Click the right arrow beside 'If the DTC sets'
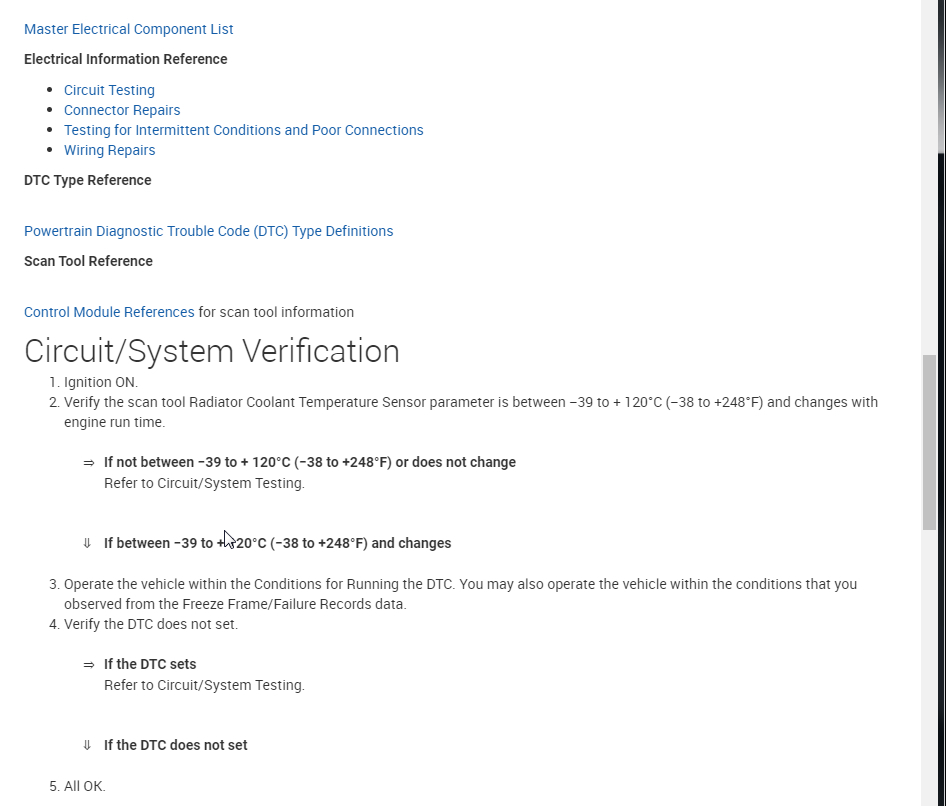The width and height of the screenshot is (946, 806). tap(88, 665)
